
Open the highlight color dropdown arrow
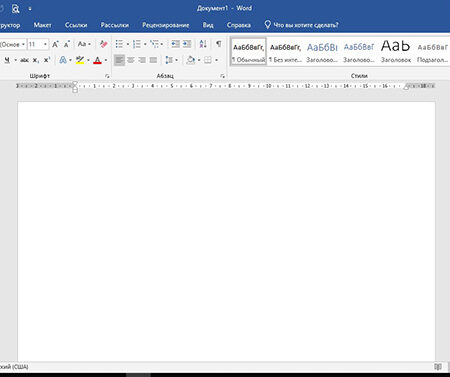tap(88, 60)
